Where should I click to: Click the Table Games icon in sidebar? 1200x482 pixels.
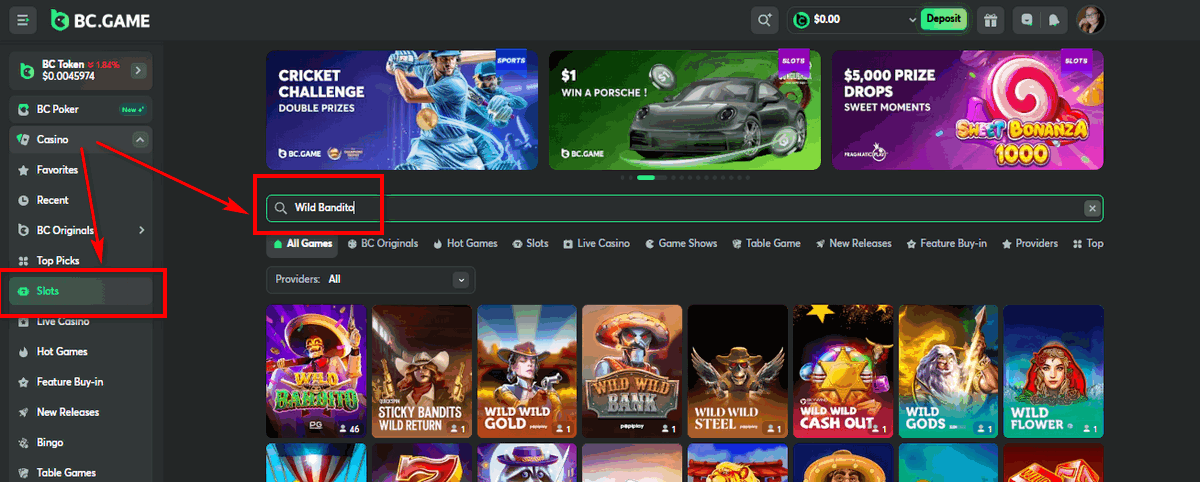[24, 473]
